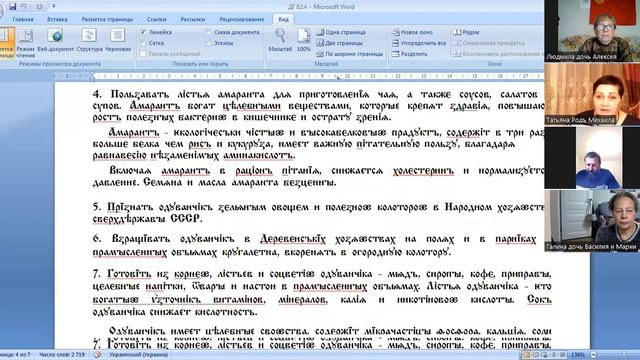Switch to Разметка страницы view mode
This screenshot has height=360, width=640.
coord(6,43)
